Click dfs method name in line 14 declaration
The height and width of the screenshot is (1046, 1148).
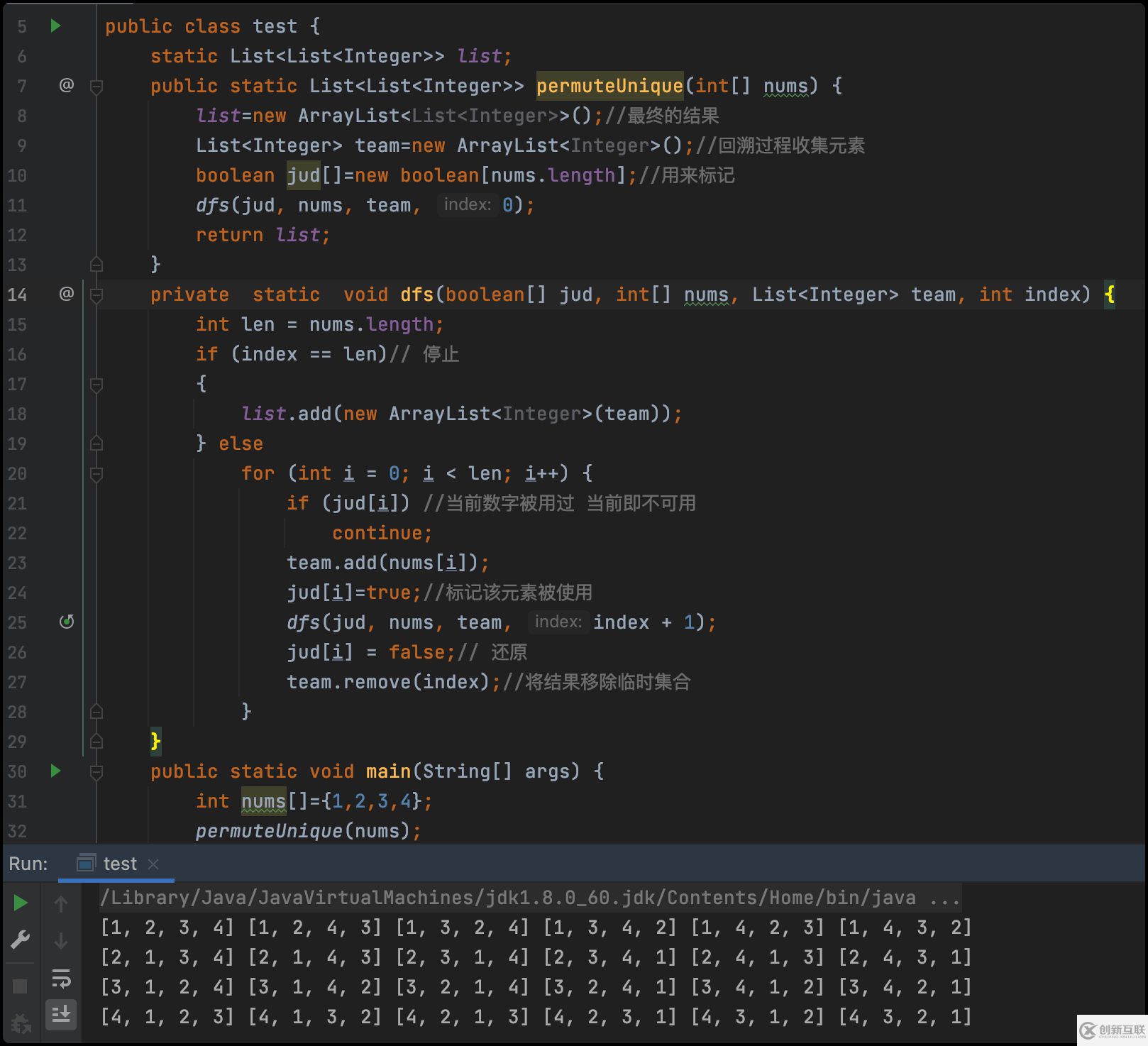pyautogui.click(x=416, y=294)
